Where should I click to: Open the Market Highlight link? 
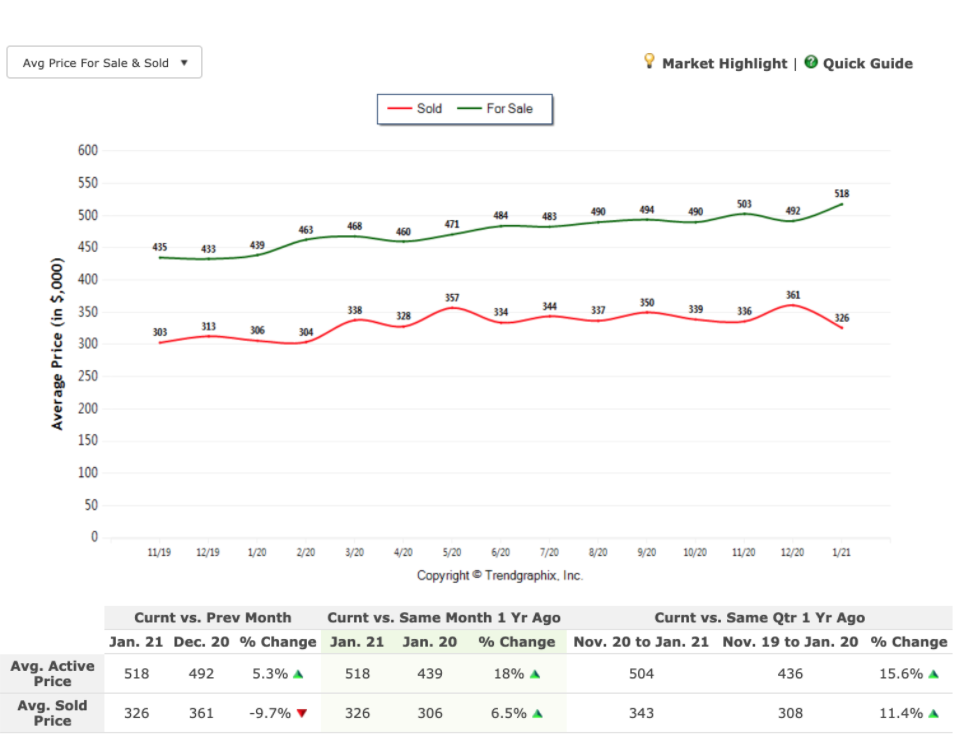coord(724,63)
